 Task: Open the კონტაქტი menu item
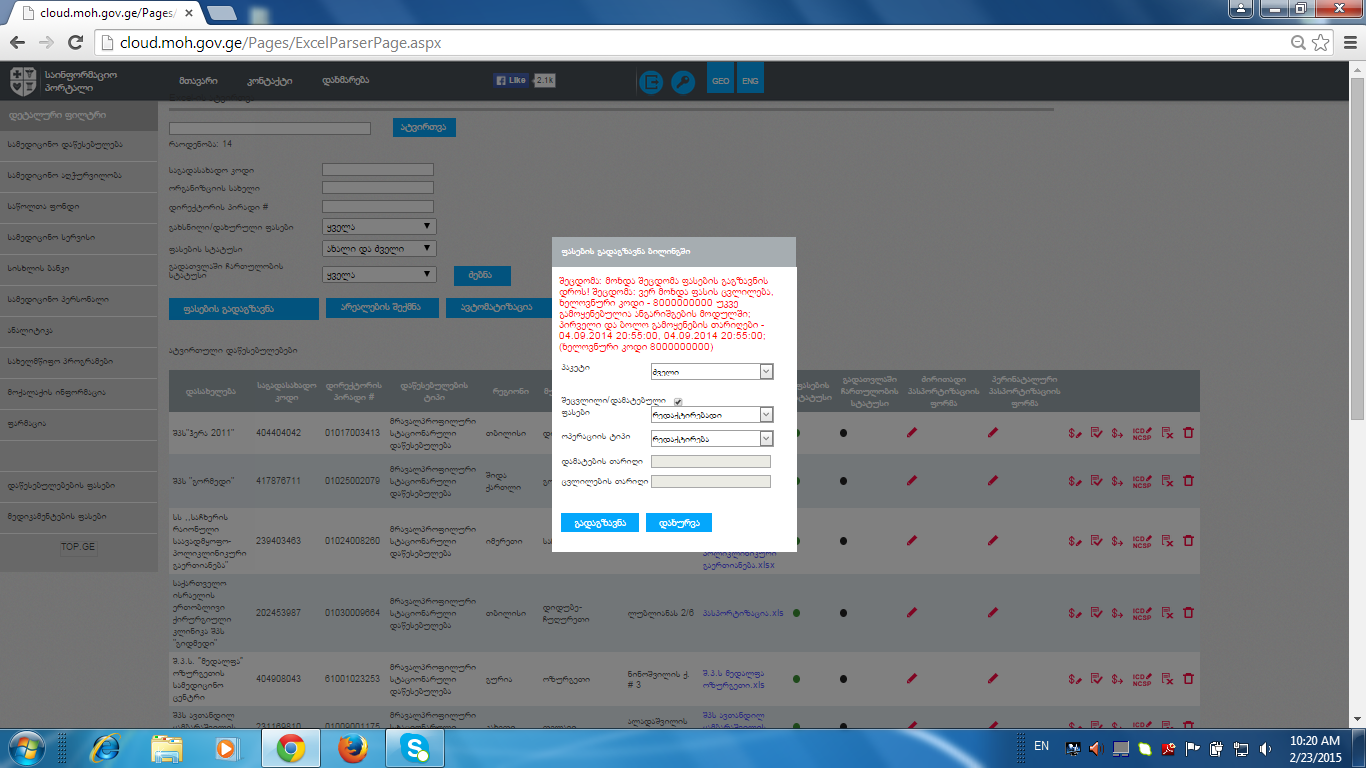(269, 81)
